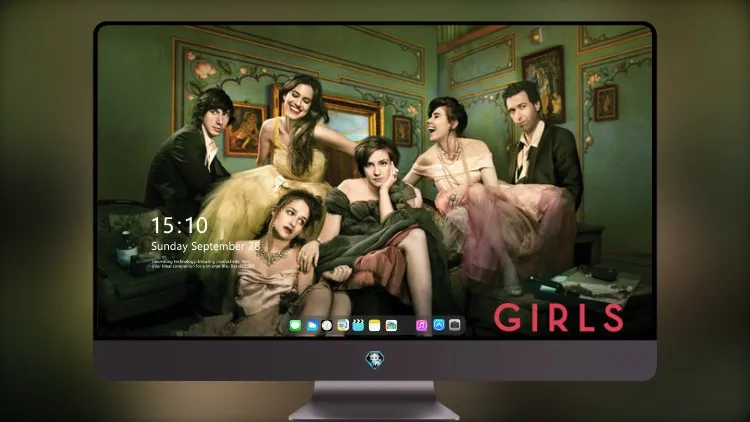
Task: Click the monitor's chin logo badge
Action: pyautogui.click(x=375, y=360)
